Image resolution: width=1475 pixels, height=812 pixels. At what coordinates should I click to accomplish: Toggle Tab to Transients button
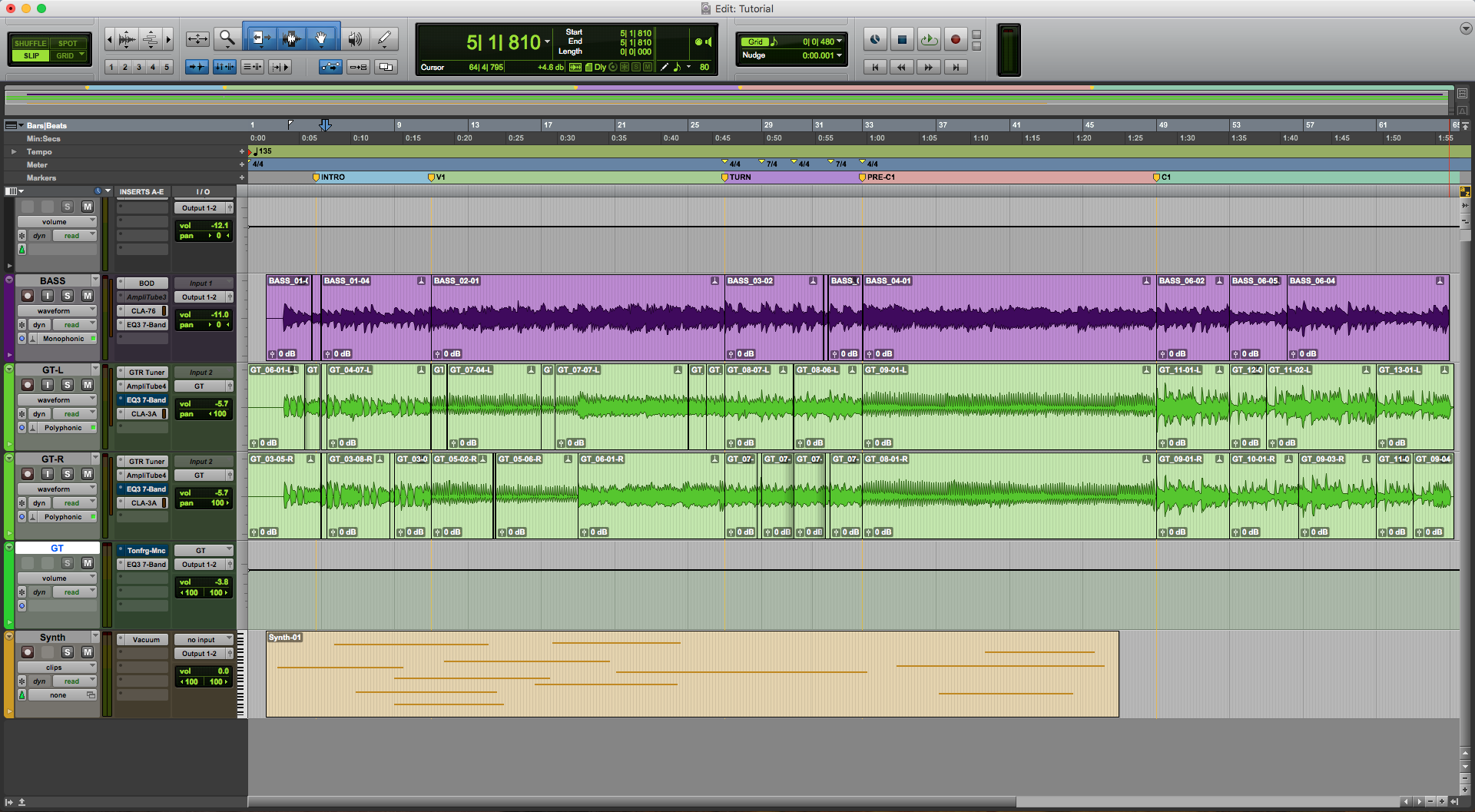coord(197,67)
